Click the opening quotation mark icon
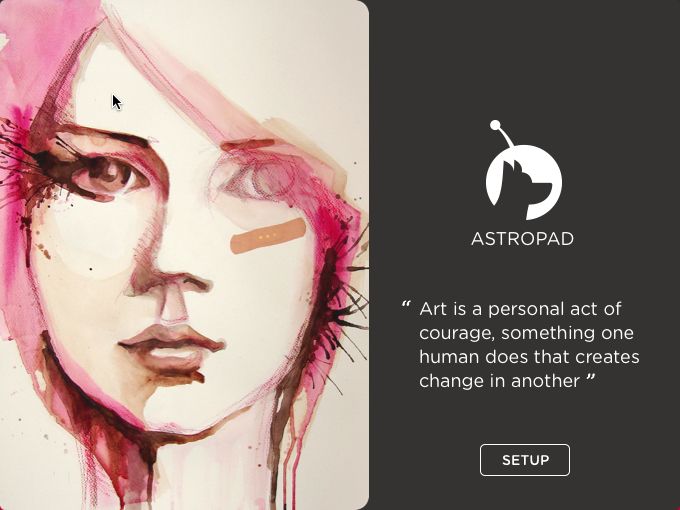The image size is (680, 510). (406, 304)
